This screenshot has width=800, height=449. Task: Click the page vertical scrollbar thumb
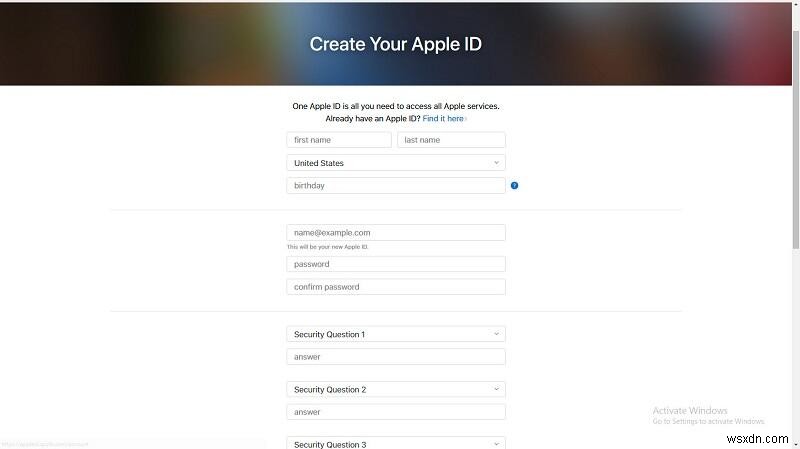(x=796, y=139)
